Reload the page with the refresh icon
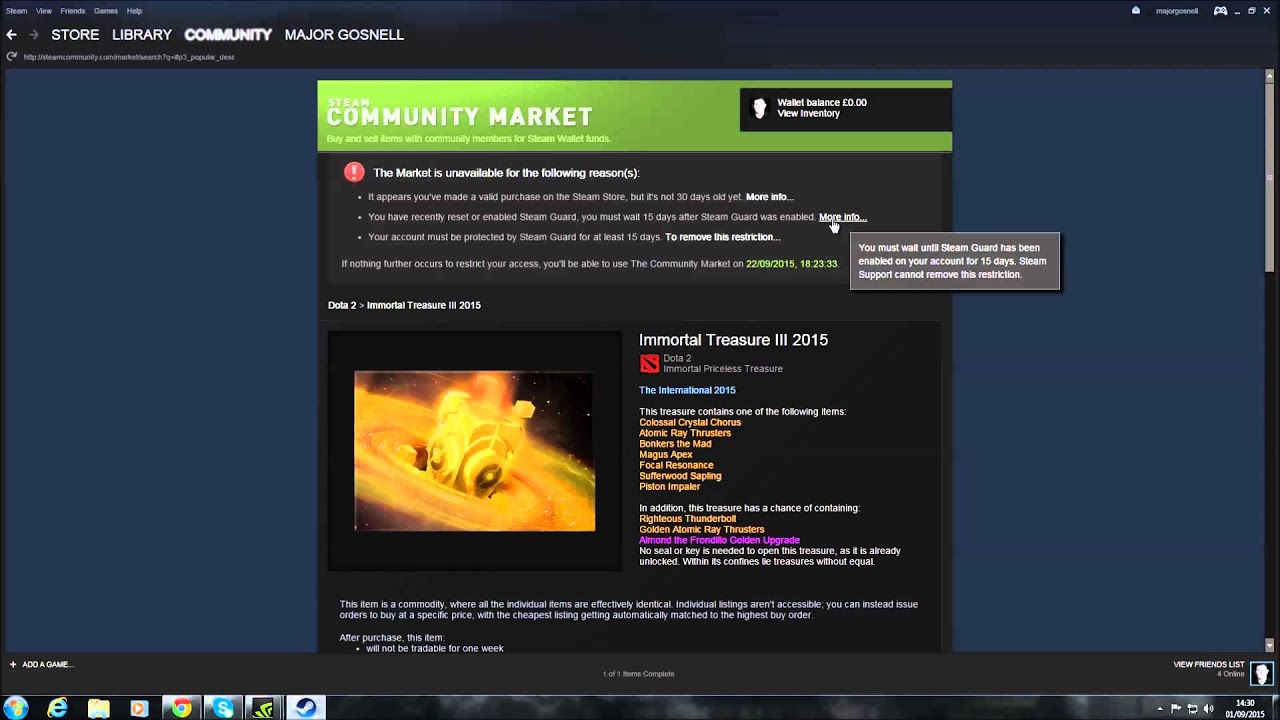The height and width of the screenshot is (720, 1280). 12,57
